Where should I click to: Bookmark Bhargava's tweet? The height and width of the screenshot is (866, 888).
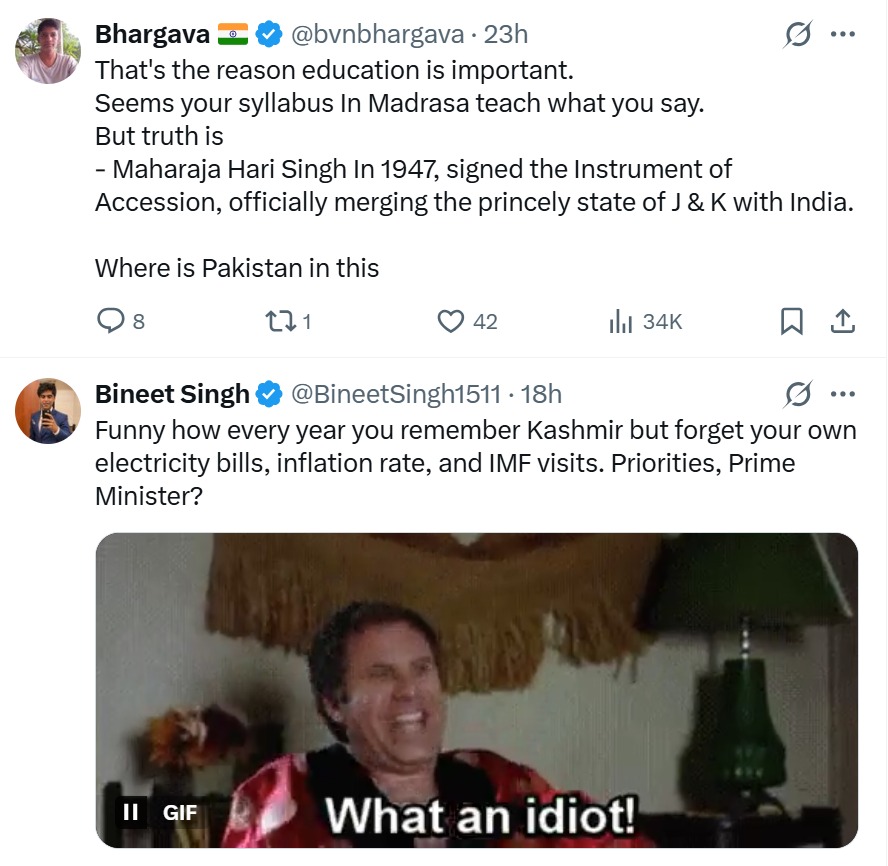(x=791, y=321)
